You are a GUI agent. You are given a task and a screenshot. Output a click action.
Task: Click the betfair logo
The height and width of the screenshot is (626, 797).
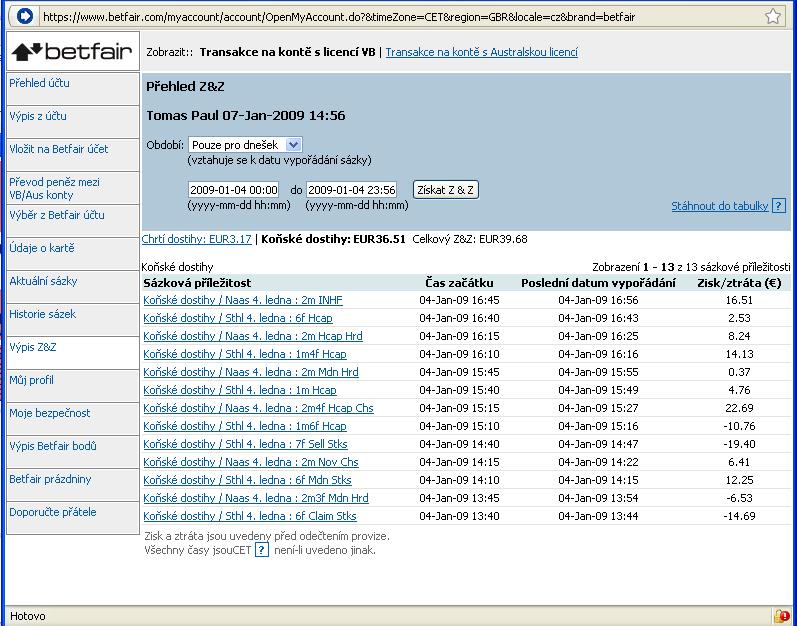tap(73, 51)
